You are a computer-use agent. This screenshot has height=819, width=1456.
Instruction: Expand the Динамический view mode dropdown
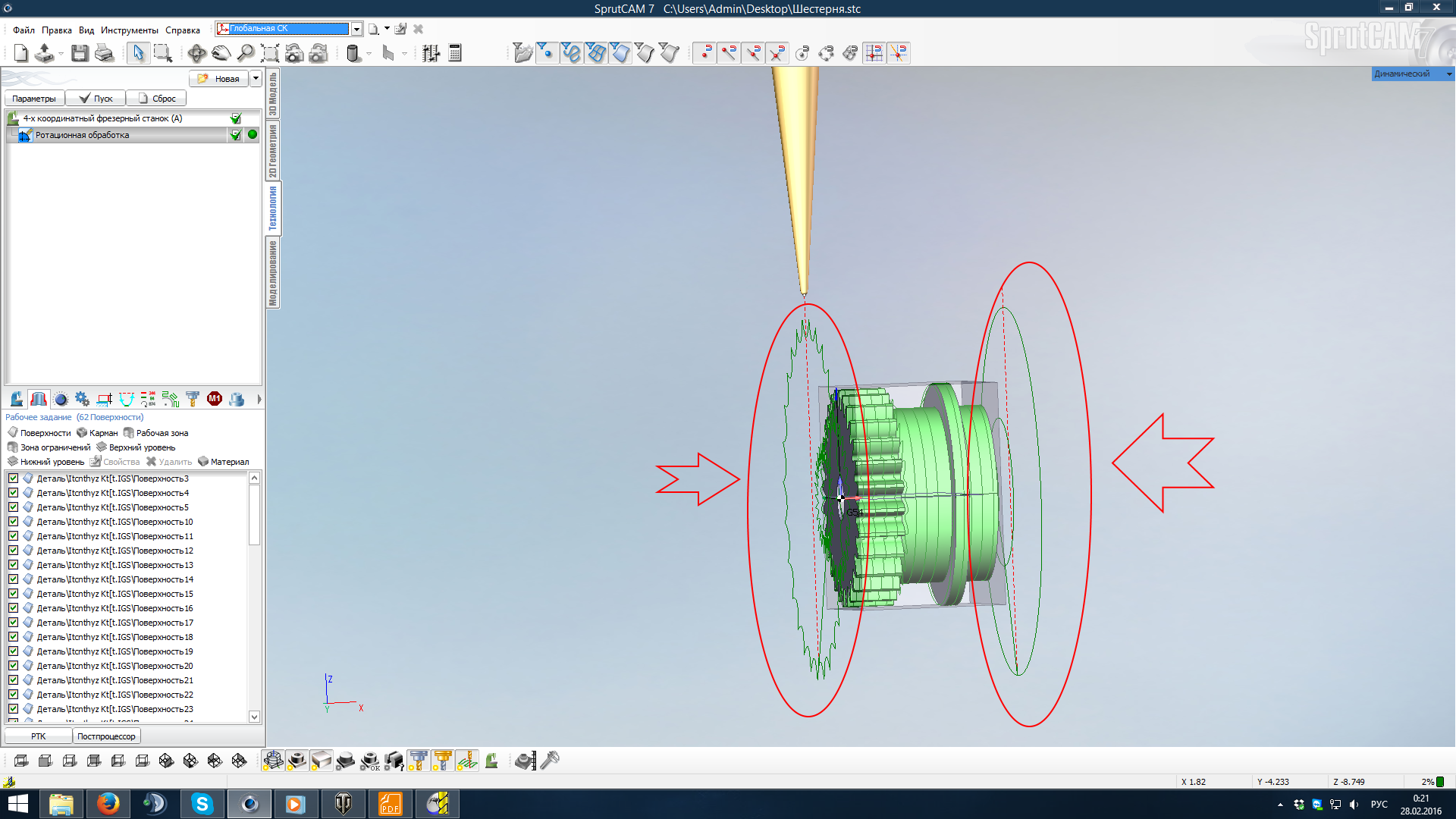(1449, 74)
